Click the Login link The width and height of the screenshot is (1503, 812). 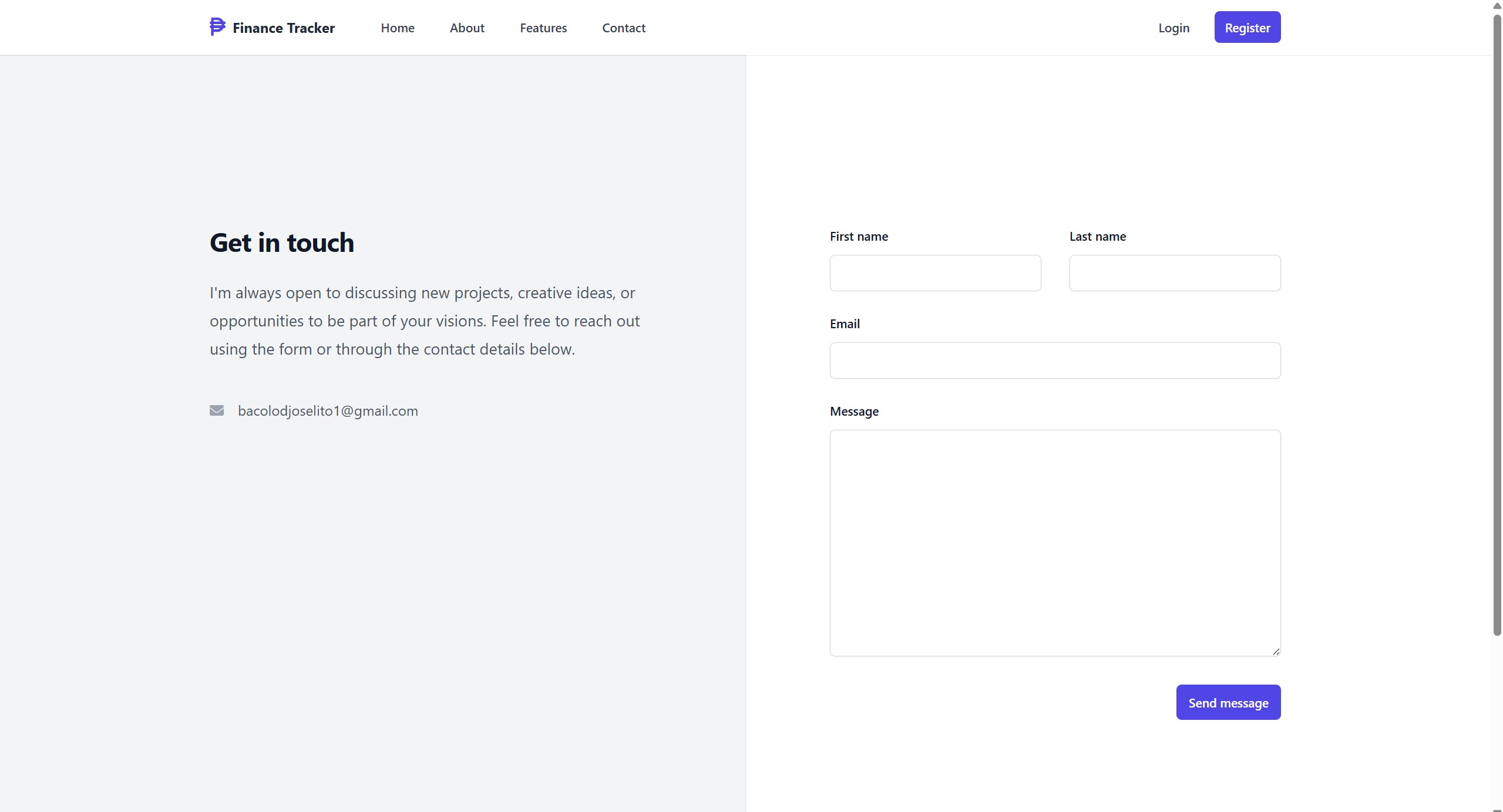tap(1173, 28)
